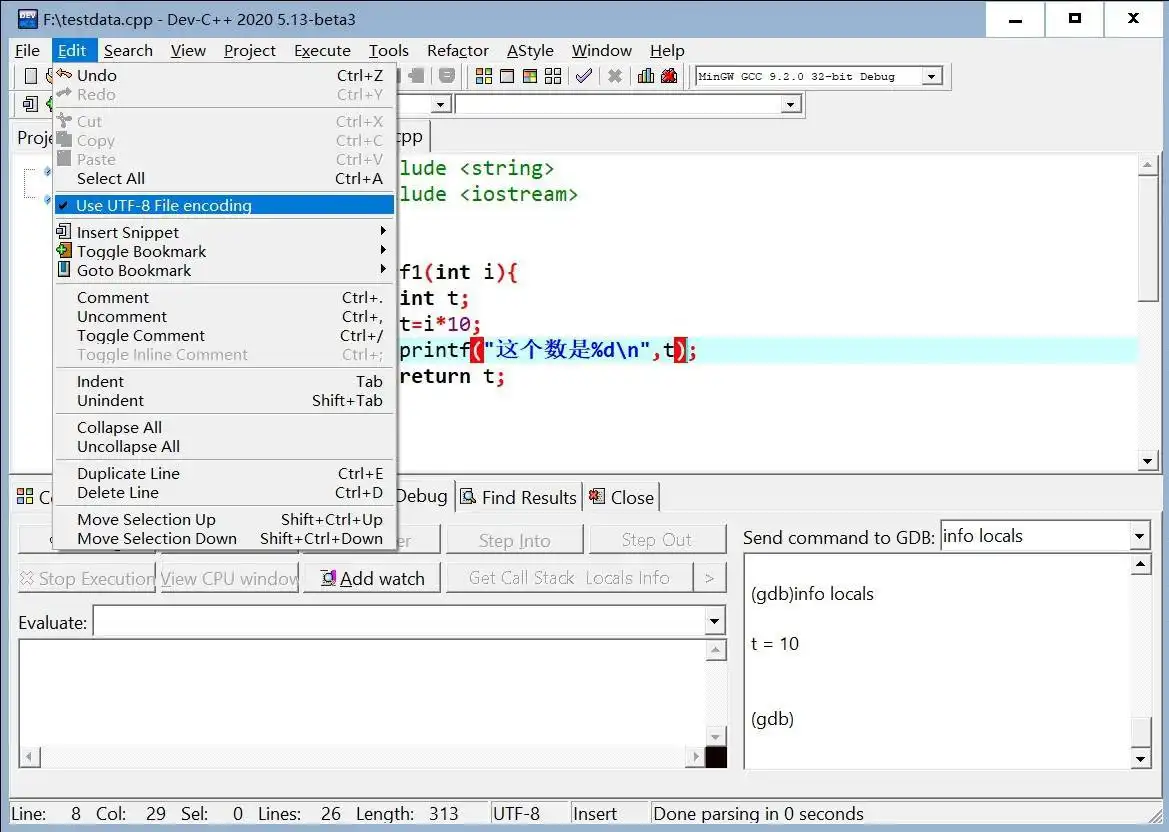Click the Run window icon in the toolbar
Viewport: 1169px width, 832px height.
[507, 76]
